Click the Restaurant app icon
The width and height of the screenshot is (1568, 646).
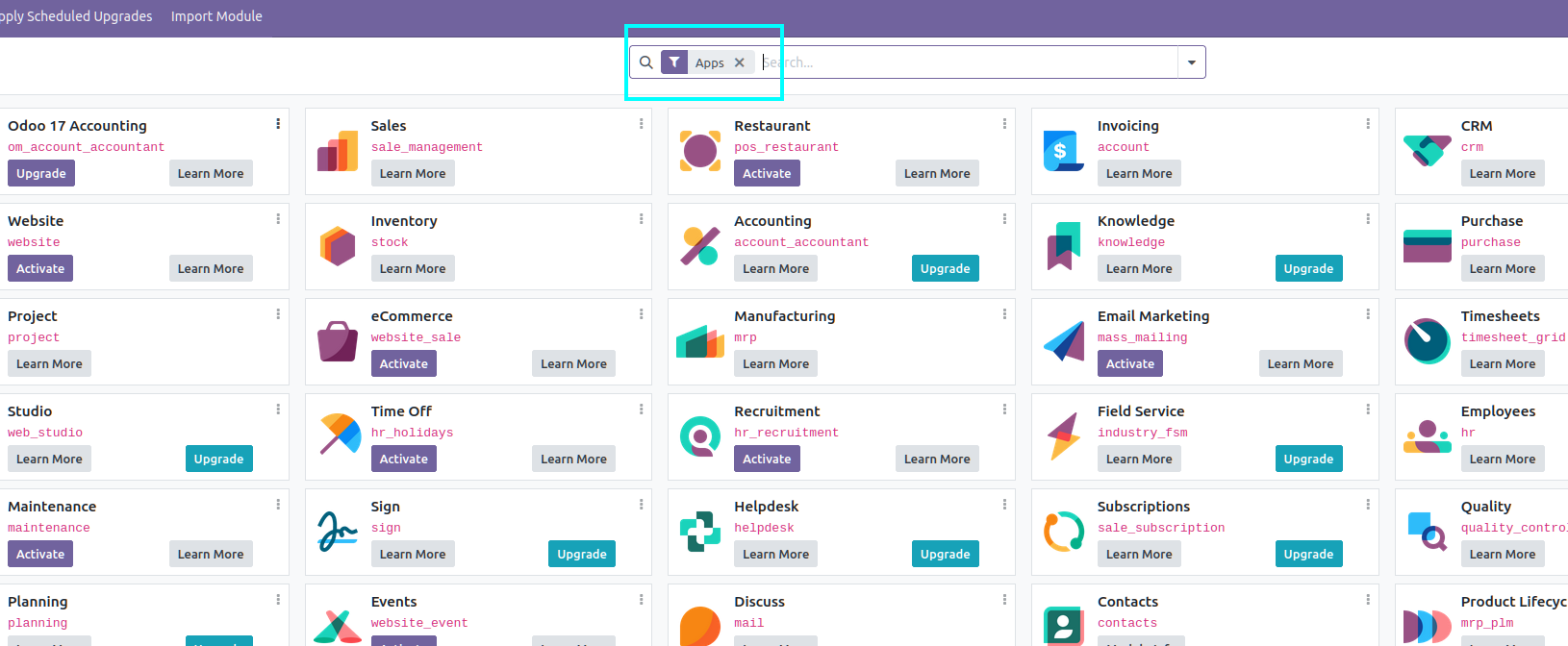click(700, 151)
